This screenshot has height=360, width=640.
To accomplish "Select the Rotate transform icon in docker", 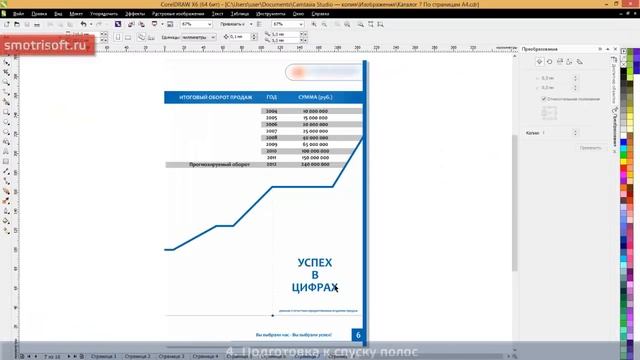I will (x=549, y=62).
